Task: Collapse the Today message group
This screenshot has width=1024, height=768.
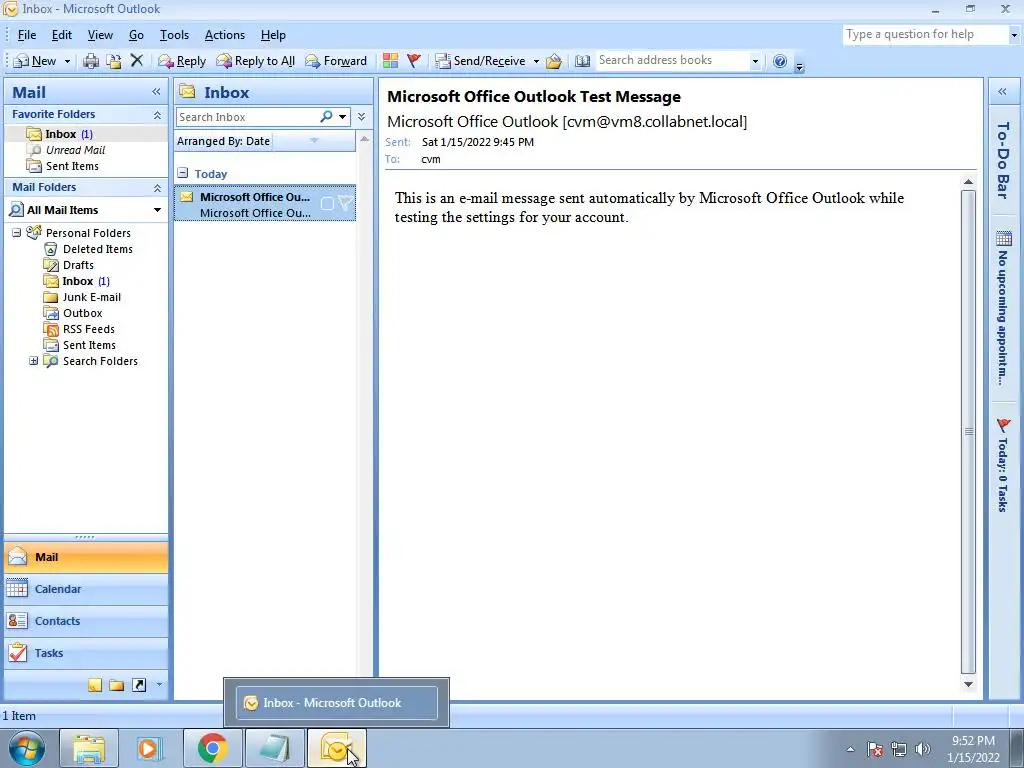Action: [183, 173]
